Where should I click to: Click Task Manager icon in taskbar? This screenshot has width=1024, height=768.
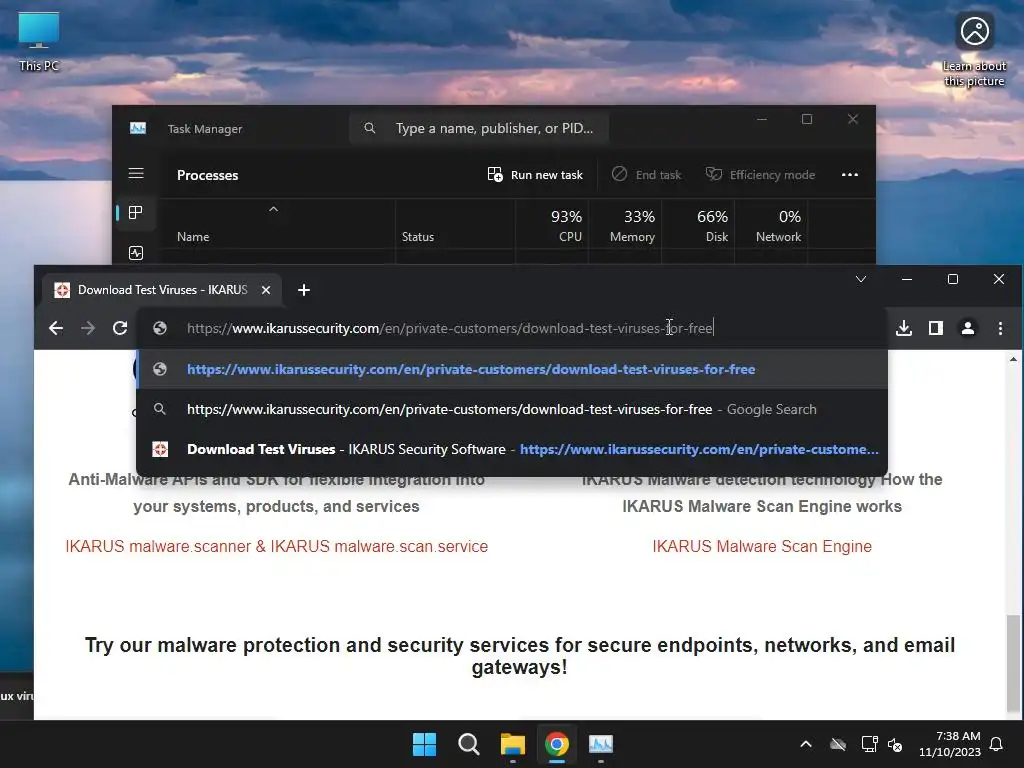coord(601,744)
